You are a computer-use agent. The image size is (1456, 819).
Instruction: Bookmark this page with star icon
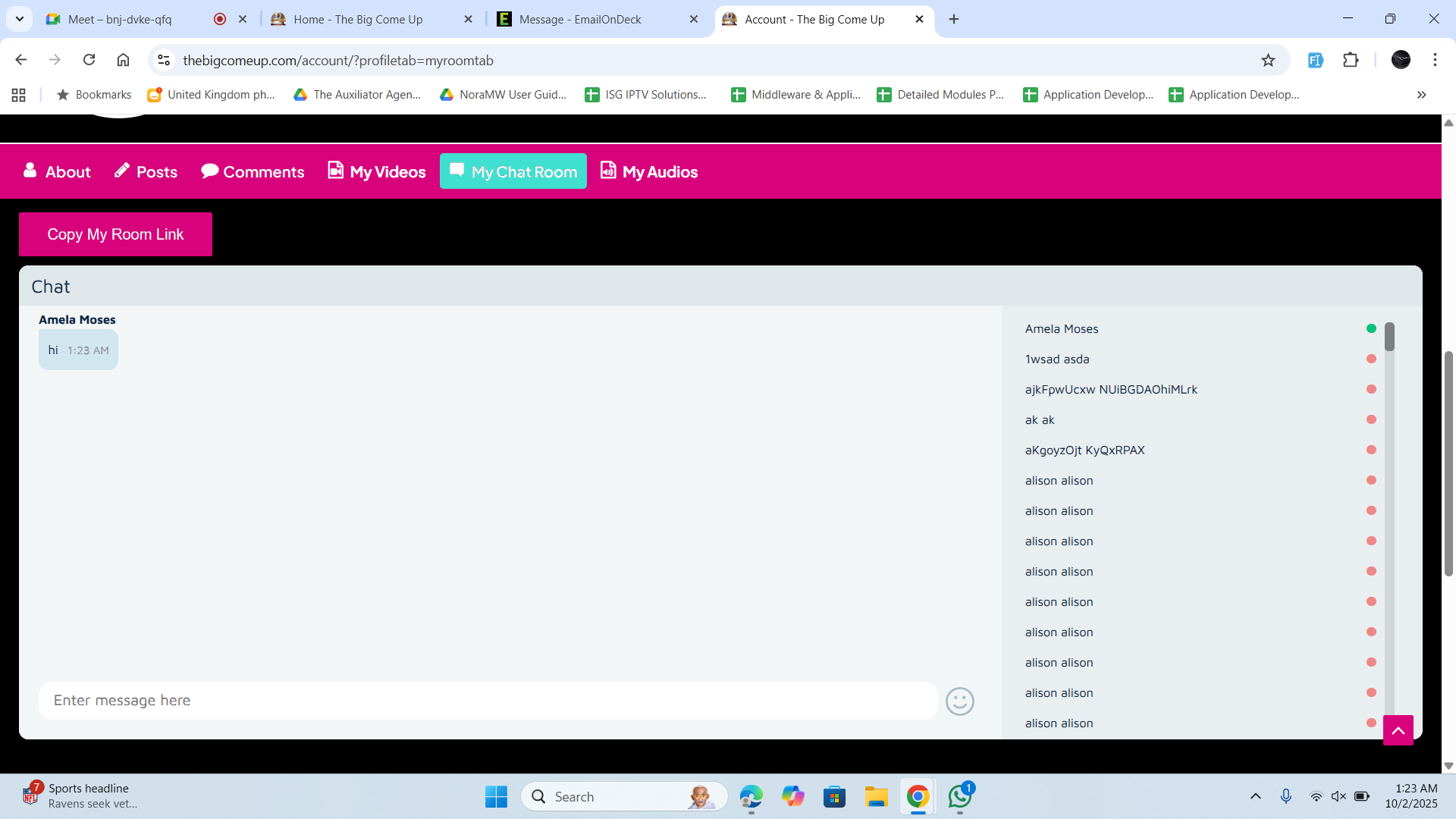coord(1268,61)
